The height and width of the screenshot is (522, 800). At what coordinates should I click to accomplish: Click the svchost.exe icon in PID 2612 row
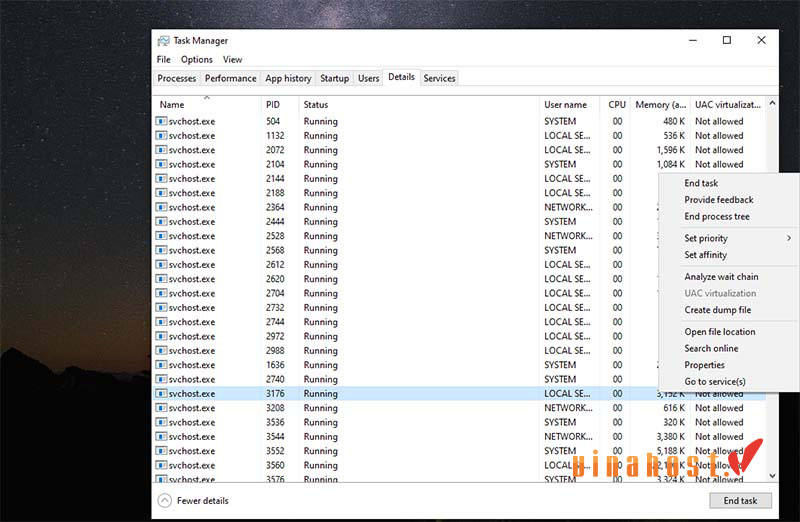(161, 264)
